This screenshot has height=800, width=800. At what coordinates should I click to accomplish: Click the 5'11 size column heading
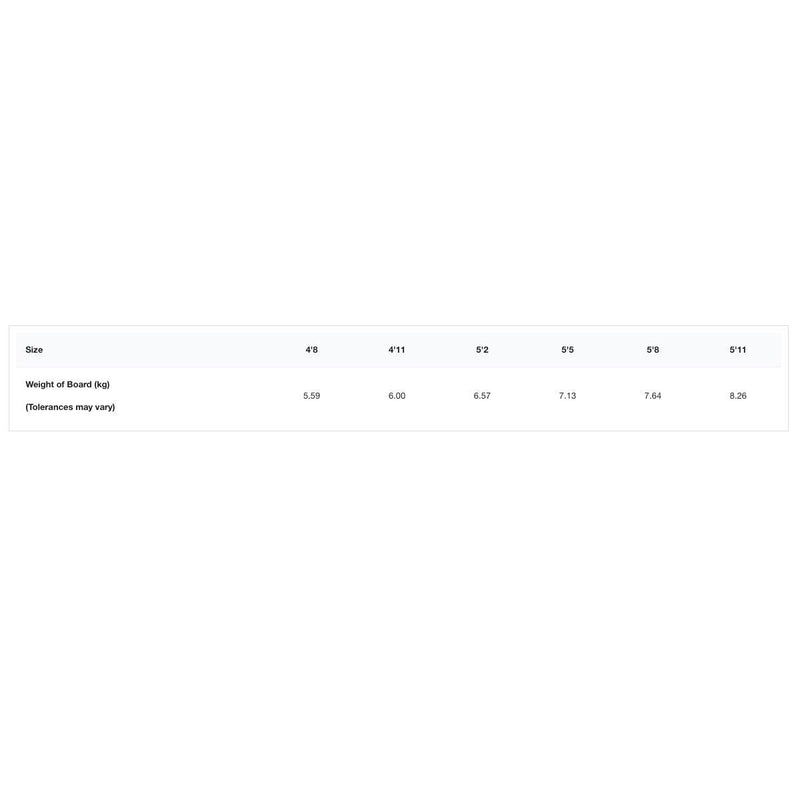click(x=738, y=350)
